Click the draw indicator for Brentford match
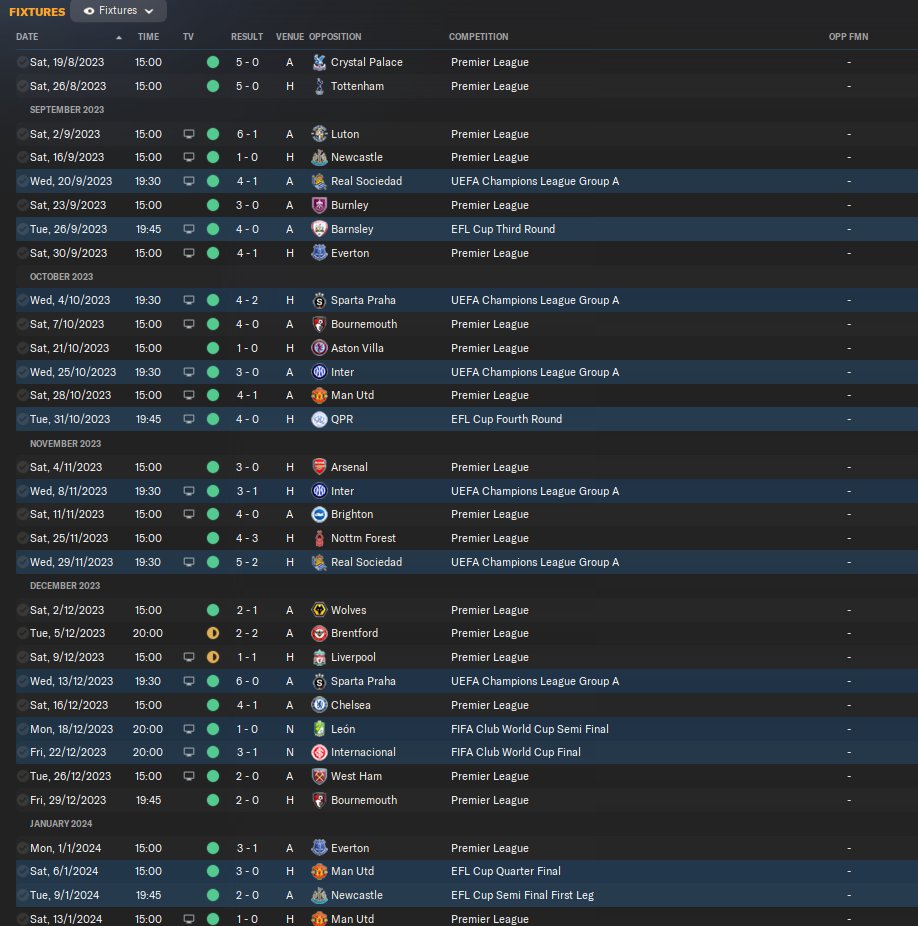The height and width of the screenshot is (926, 918). [x=213, y=633]
